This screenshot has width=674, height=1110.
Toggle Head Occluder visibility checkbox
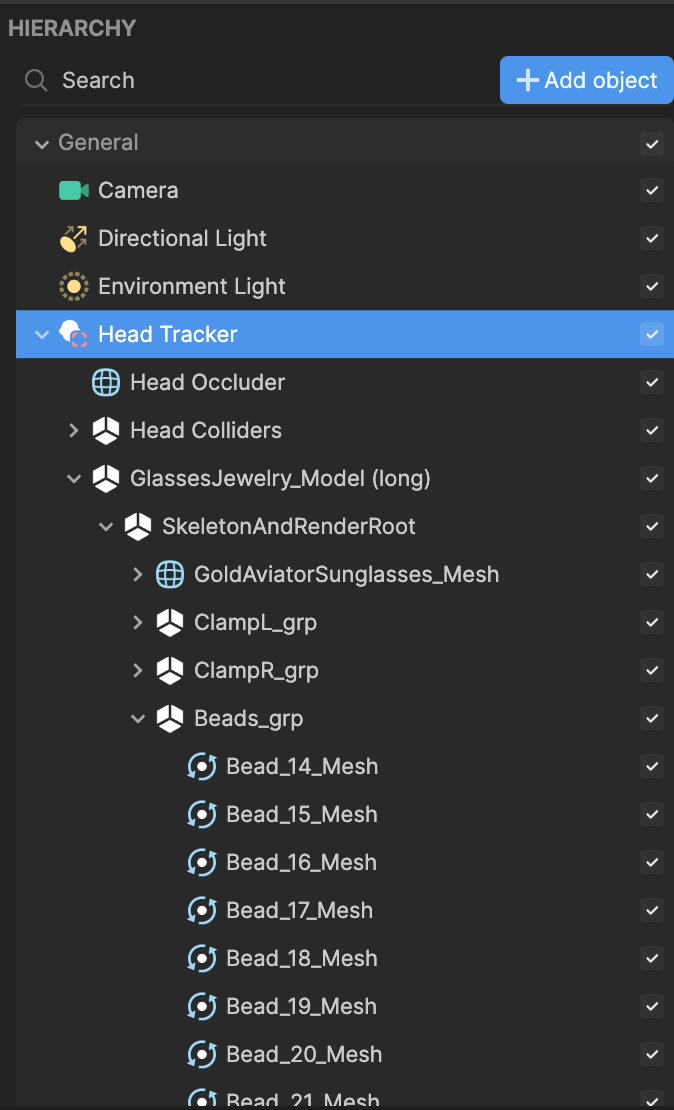652,382
